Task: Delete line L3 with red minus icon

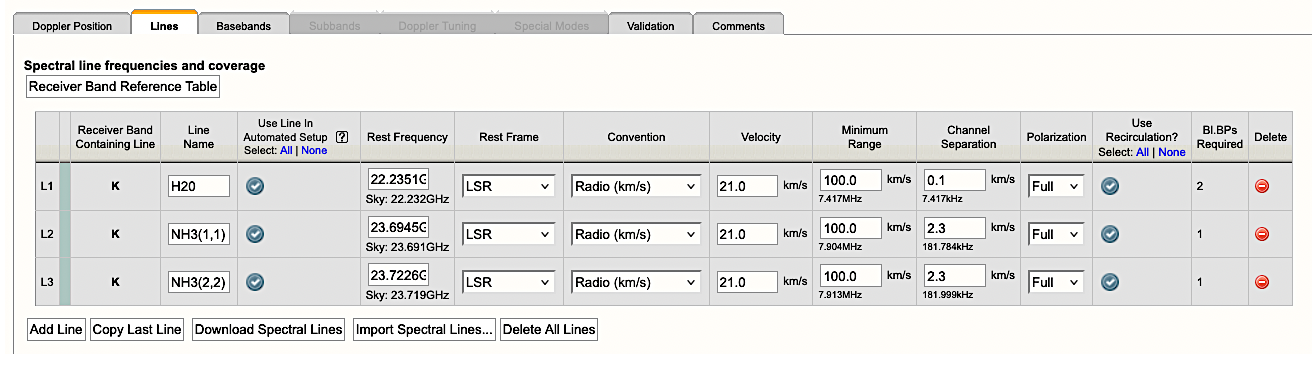Action: [1262, 282]
